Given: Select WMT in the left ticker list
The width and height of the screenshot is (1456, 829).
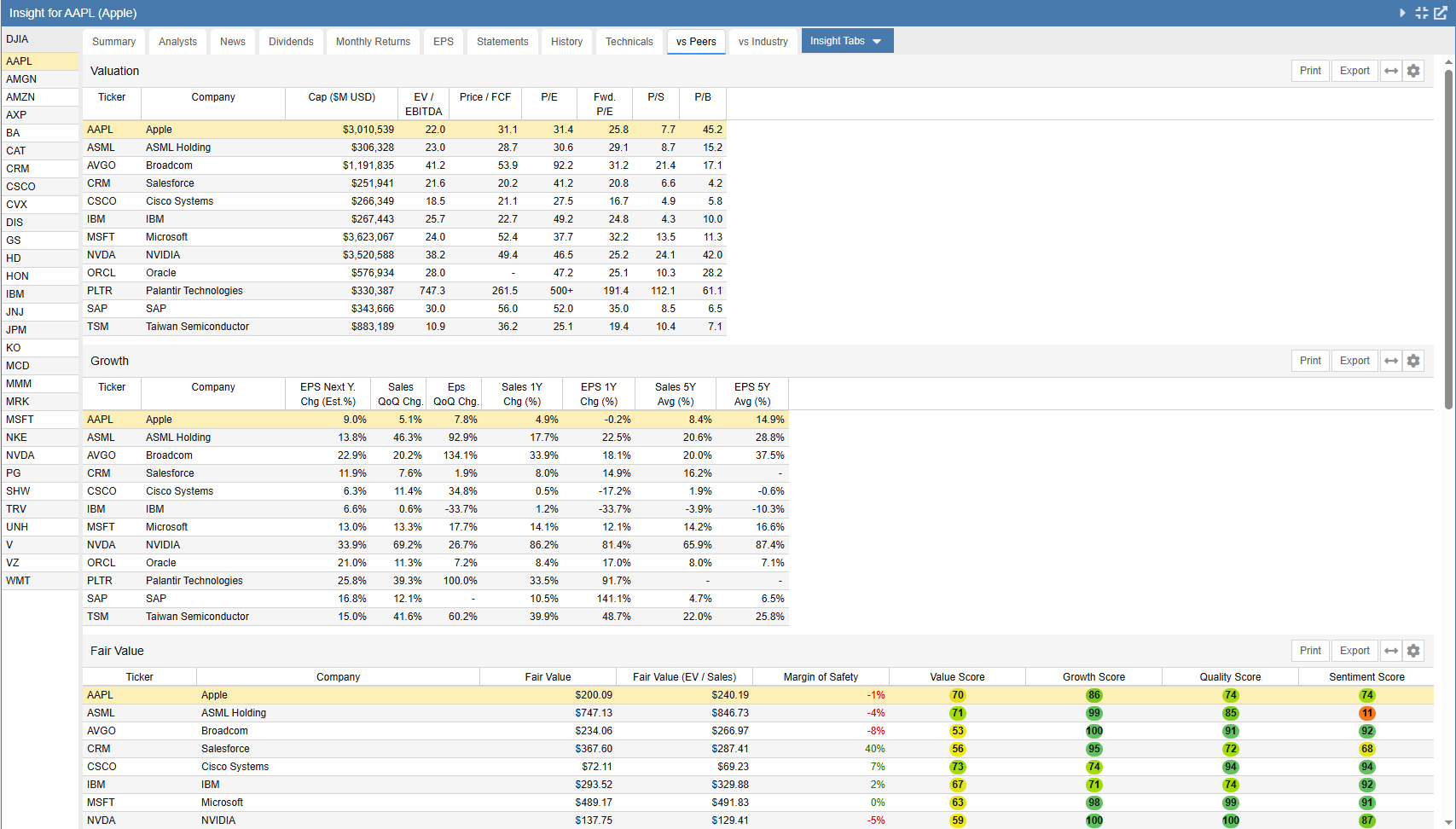Looking at the screenshot, I should click(40, 581).
